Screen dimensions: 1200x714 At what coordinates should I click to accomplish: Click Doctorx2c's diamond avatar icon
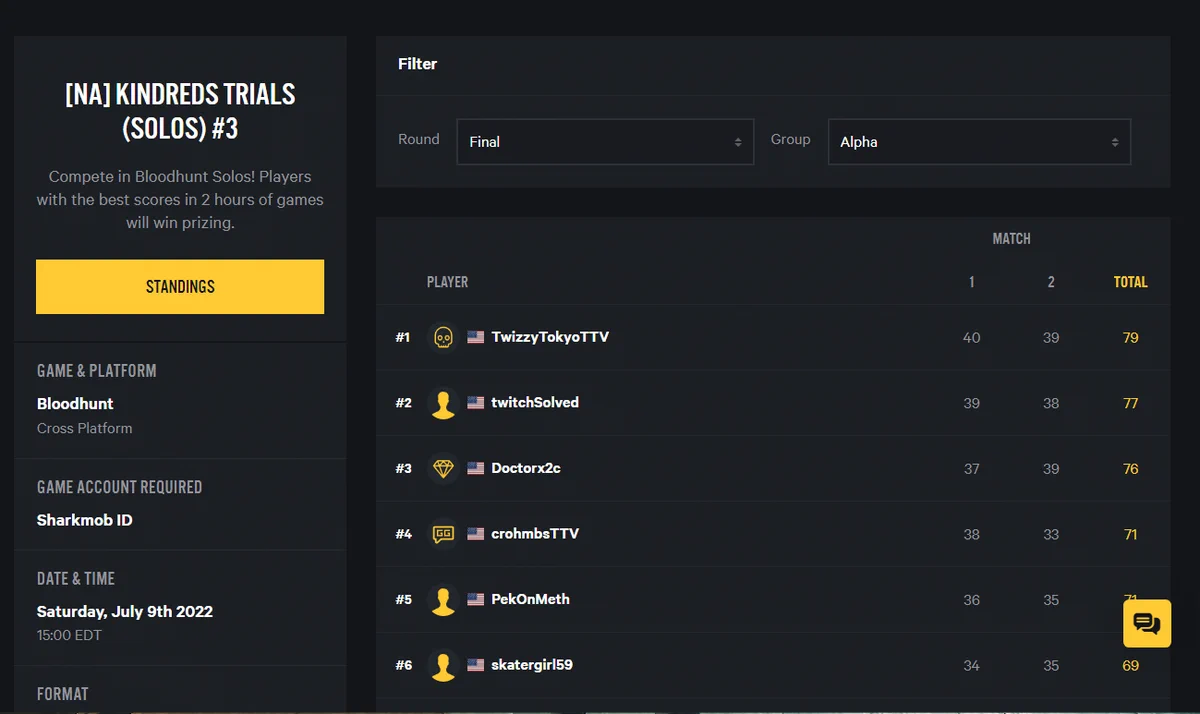[x=443, y=468]
